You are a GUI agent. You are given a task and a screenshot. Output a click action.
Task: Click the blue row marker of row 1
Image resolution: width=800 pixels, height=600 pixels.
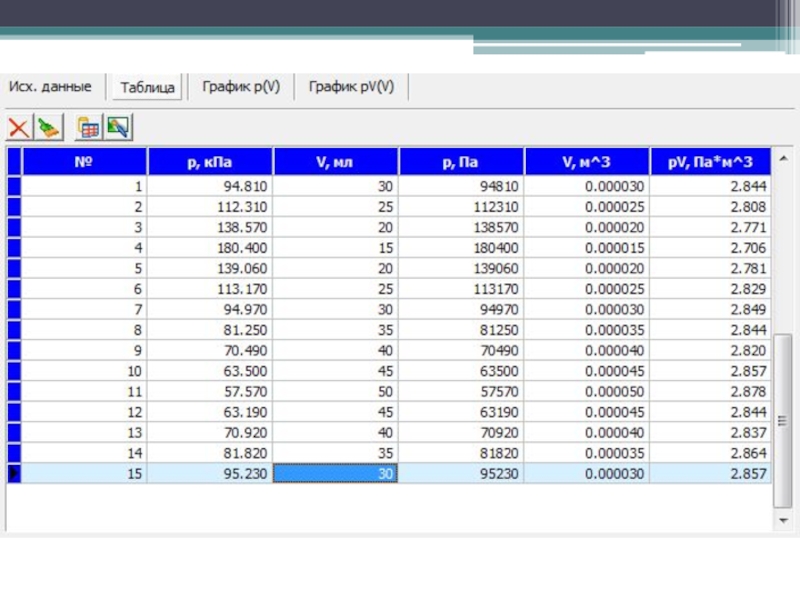click(x=14, y=186)
